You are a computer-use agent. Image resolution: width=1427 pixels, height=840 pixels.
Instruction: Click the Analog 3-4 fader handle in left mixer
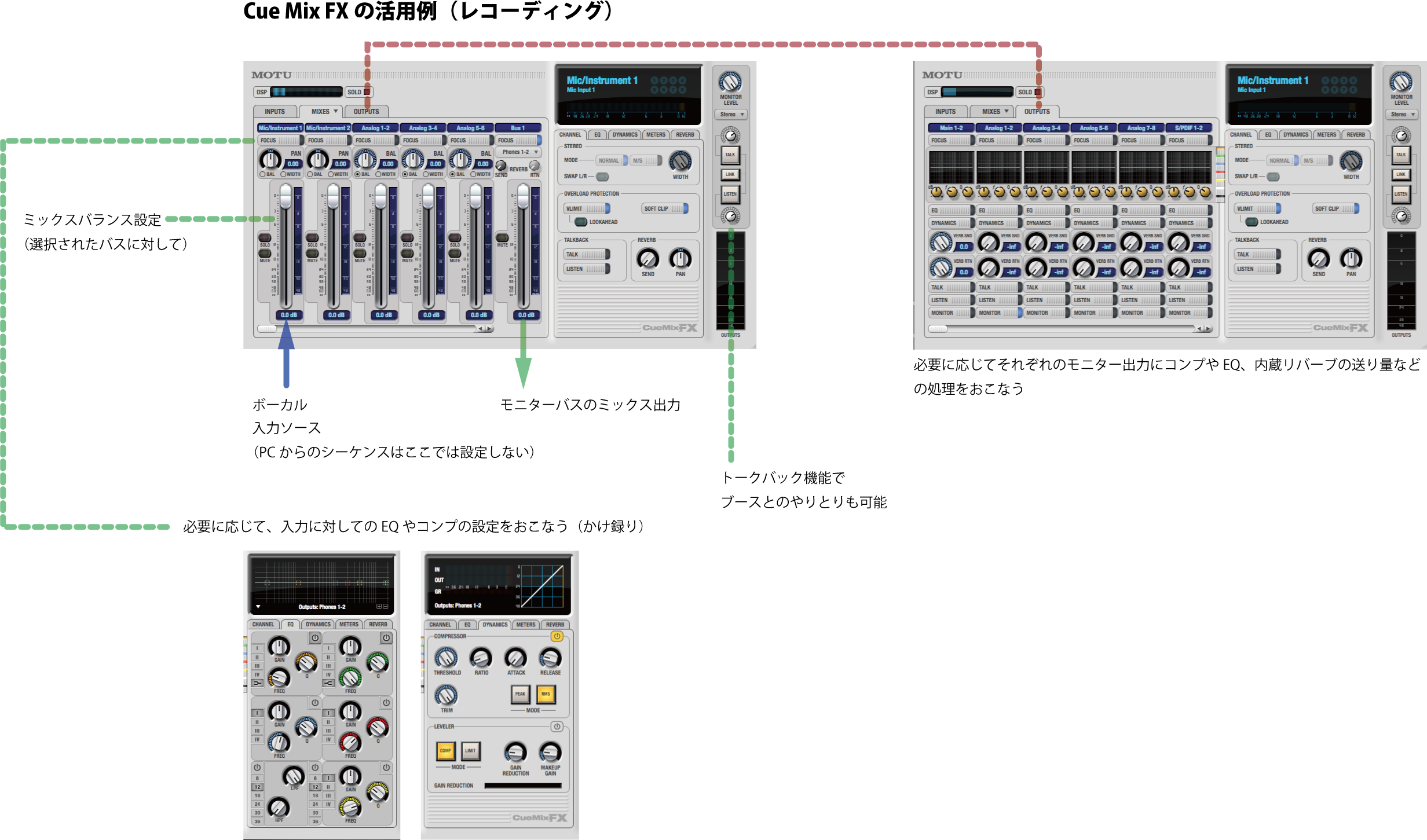coord(428,197)
